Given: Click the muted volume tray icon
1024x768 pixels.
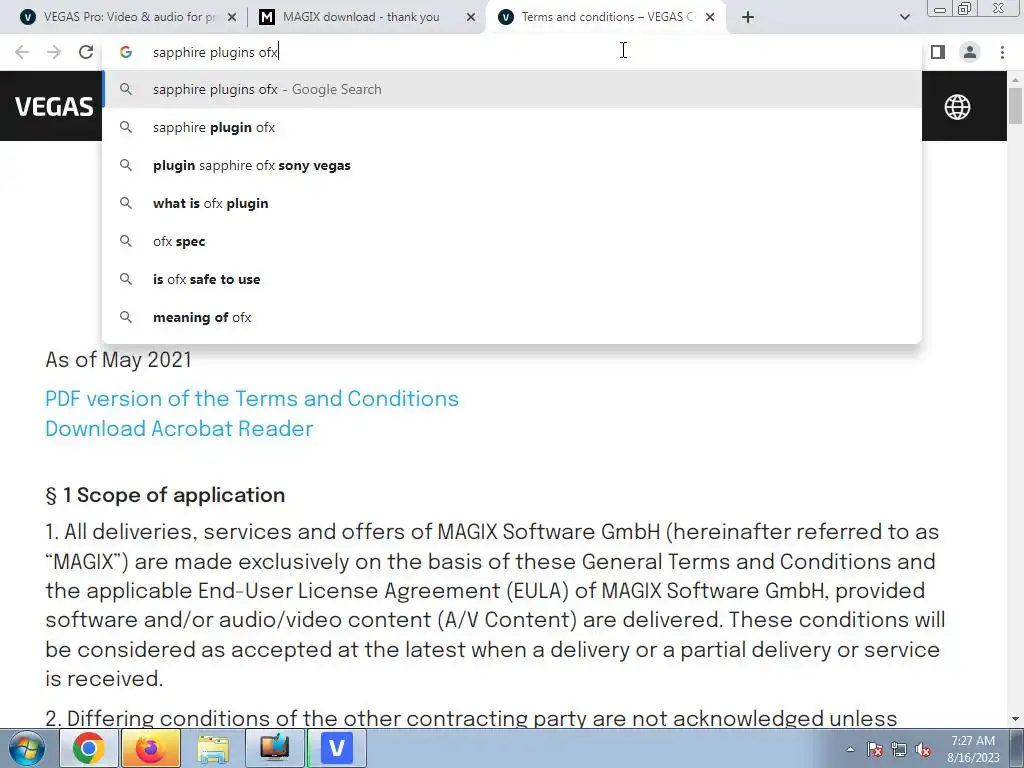Looking at the screenshot, I should 923,749.
